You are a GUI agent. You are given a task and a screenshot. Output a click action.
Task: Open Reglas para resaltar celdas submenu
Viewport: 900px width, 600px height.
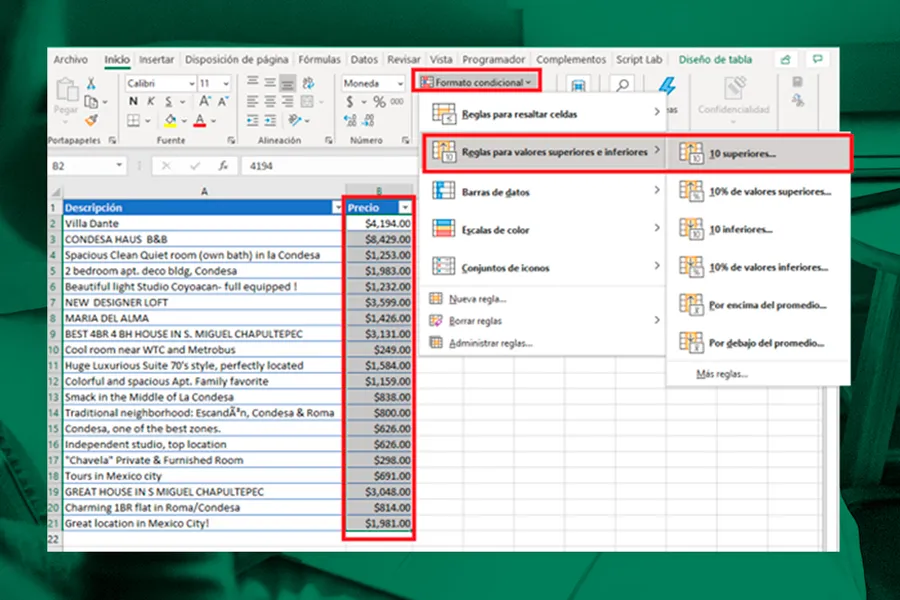coord(544,114)
